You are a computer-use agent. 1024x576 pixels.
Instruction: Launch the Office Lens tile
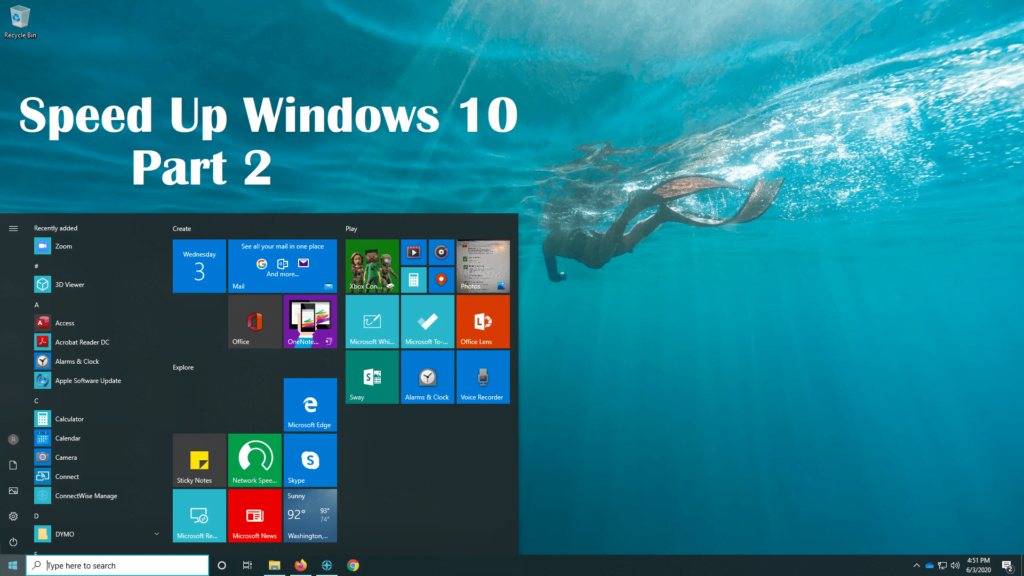[x=483, y=321]
